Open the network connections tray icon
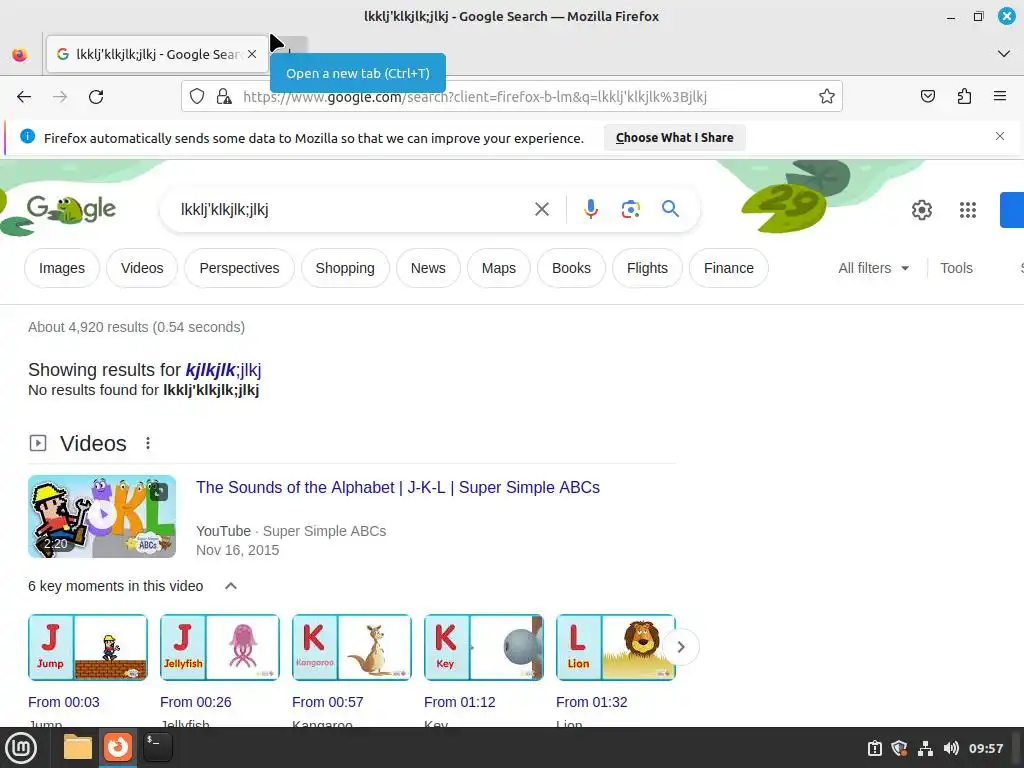Screen dimensions: 1024x768 [x=925, y=748]
